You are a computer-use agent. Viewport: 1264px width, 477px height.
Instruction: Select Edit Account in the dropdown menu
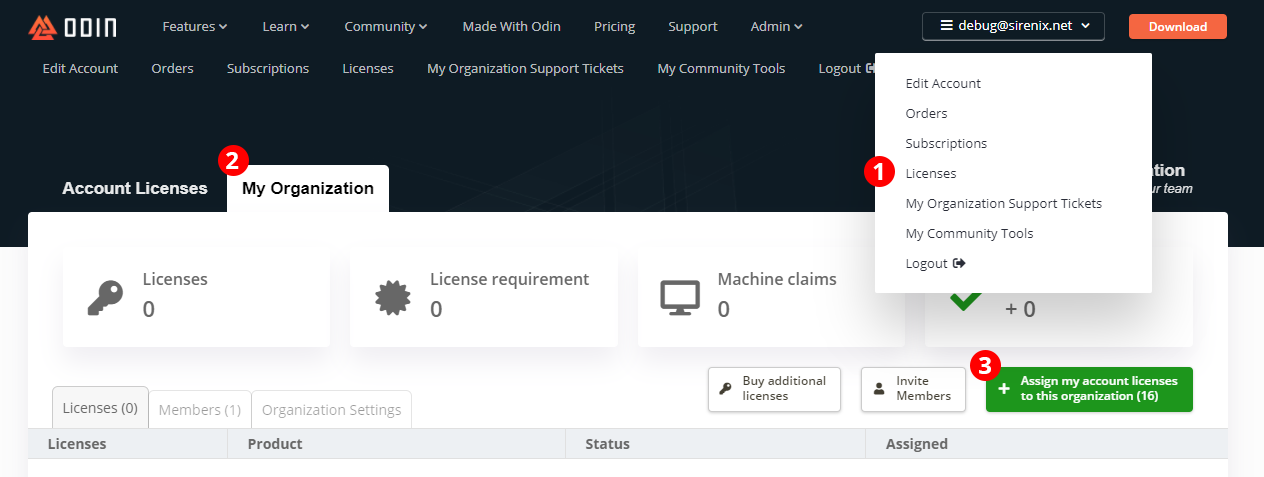click(943, 83)
